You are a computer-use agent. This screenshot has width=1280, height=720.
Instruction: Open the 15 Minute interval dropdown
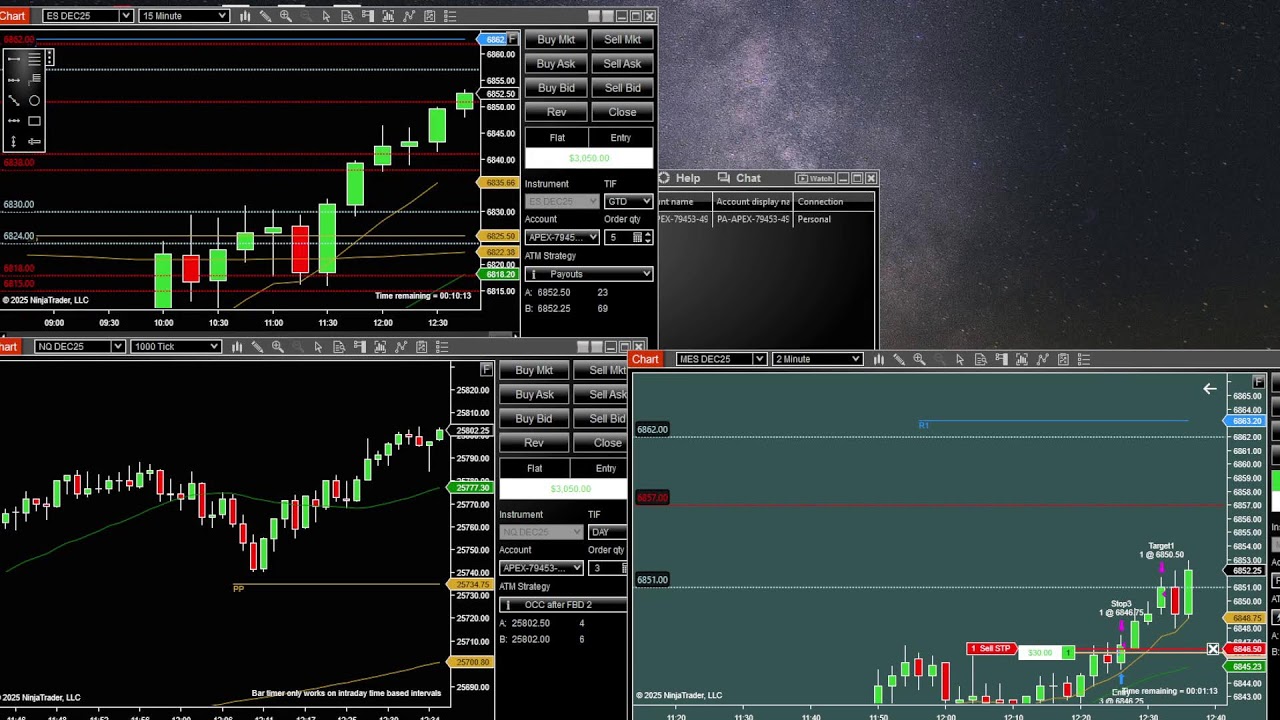pyautogui.click(x=220, y=16)
